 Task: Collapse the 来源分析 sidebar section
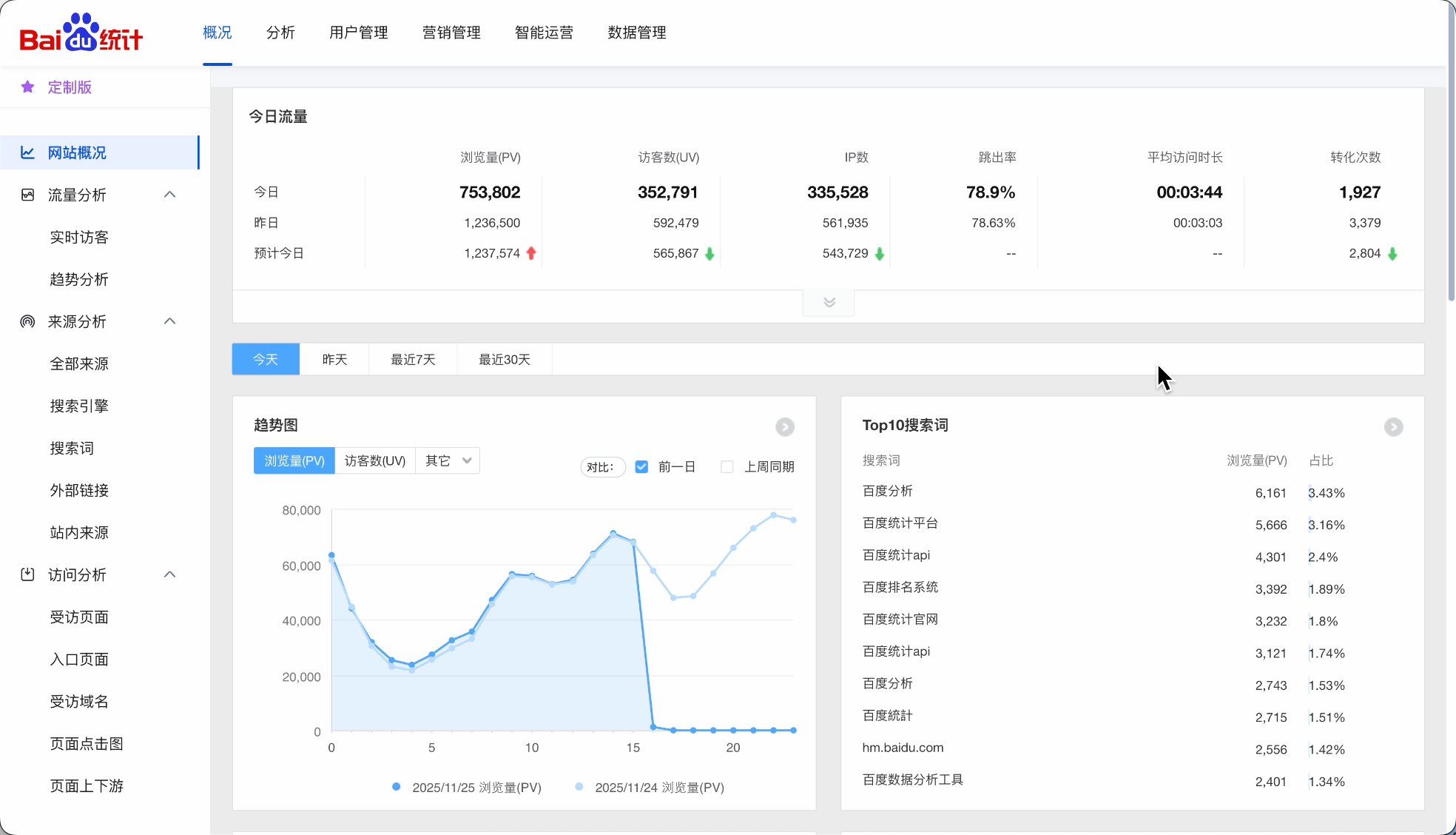click(x=169, y=321)
